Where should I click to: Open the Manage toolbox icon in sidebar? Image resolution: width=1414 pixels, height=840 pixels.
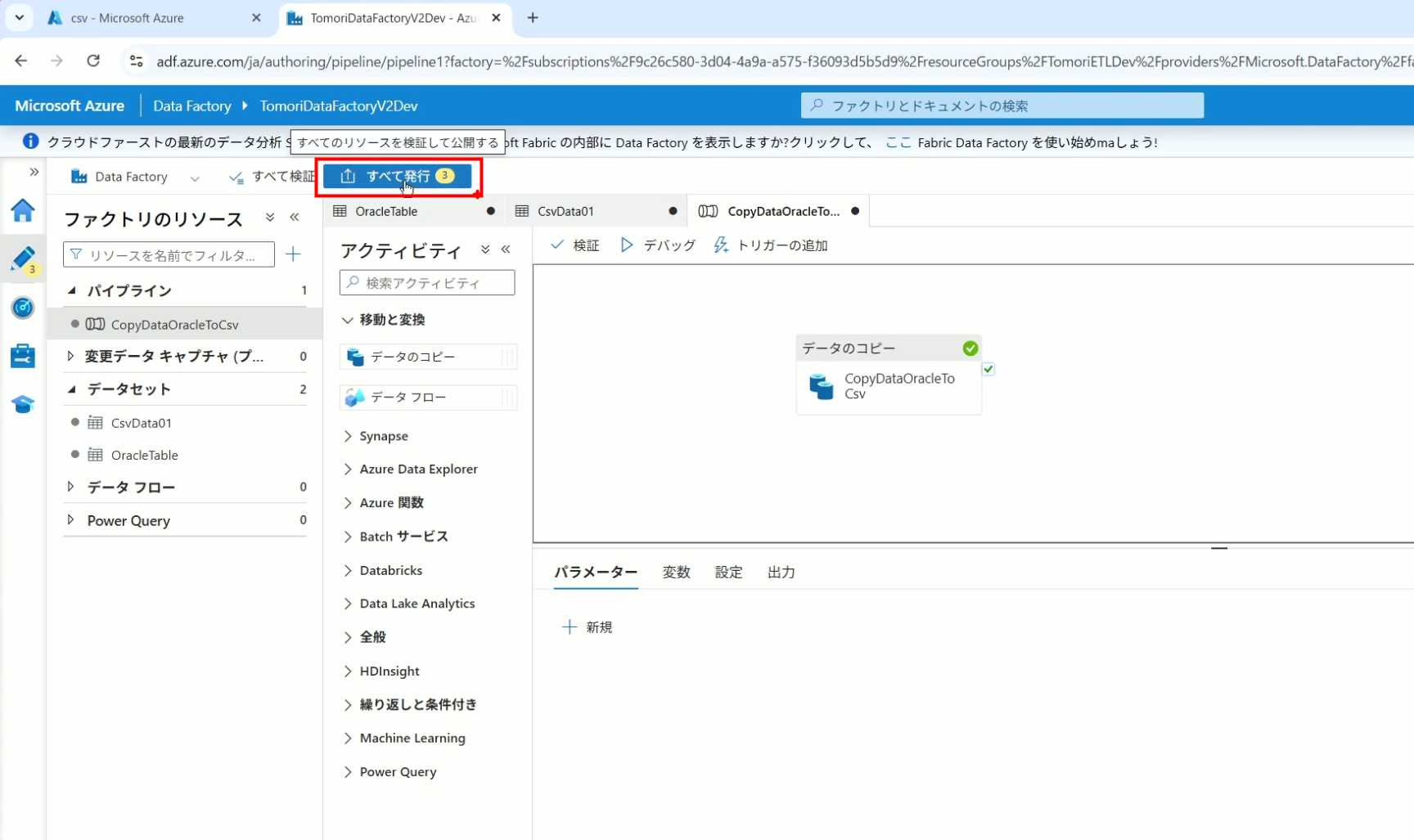[23, 356]
